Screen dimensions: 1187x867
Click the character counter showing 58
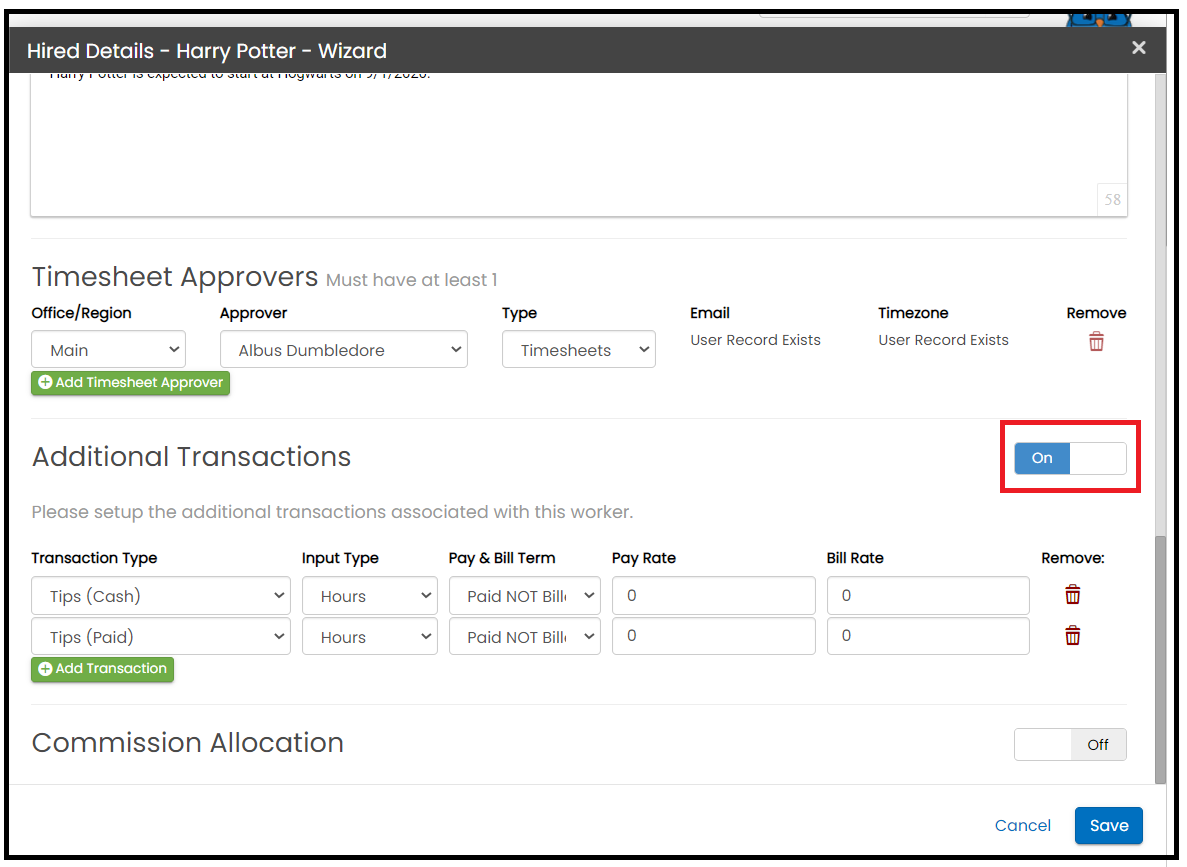click(x=1112, y=200)
